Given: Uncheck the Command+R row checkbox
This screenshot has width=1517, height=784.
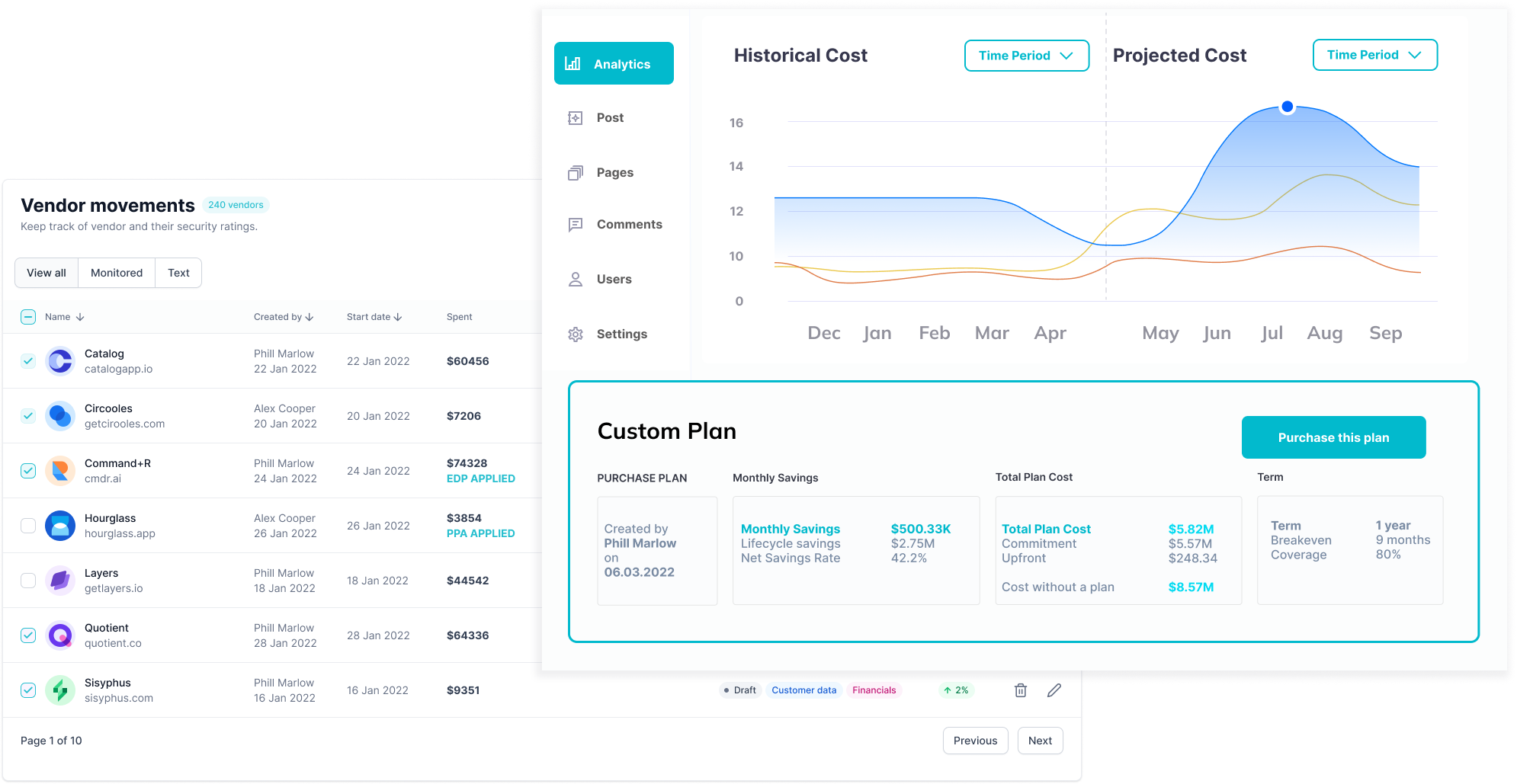Looking at the screenshot, I should coord(28,471).
